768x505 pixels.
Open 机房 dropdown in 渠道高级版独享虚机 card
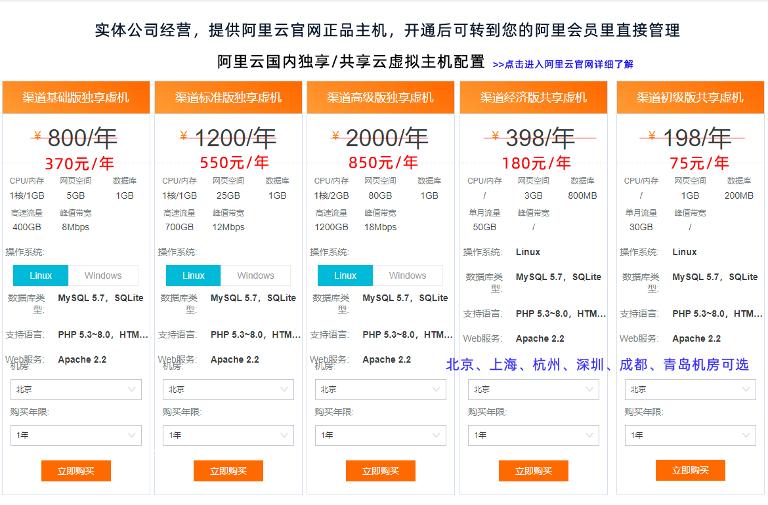point(381,389)
